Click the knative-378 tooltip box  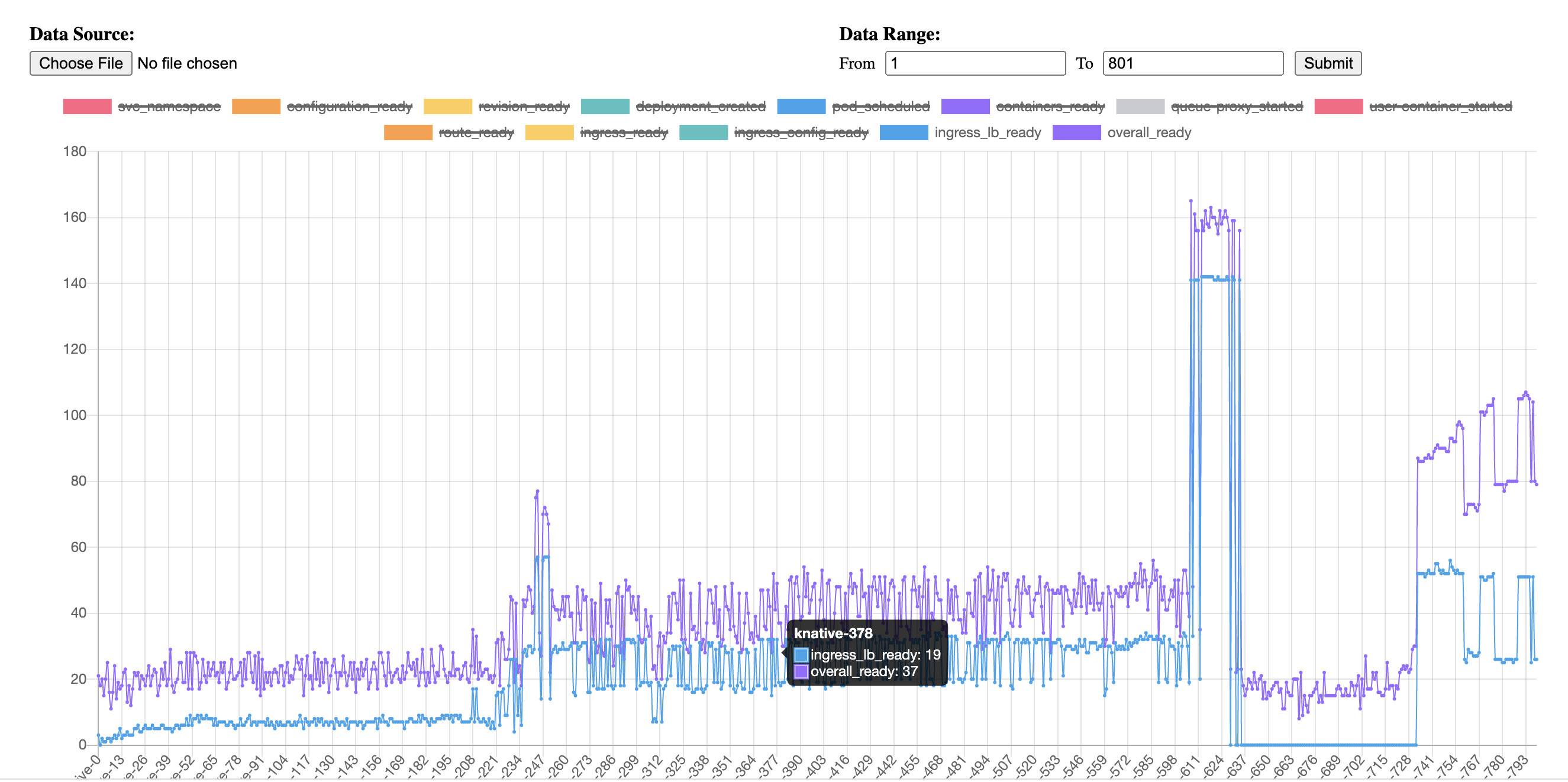[867, 653]
